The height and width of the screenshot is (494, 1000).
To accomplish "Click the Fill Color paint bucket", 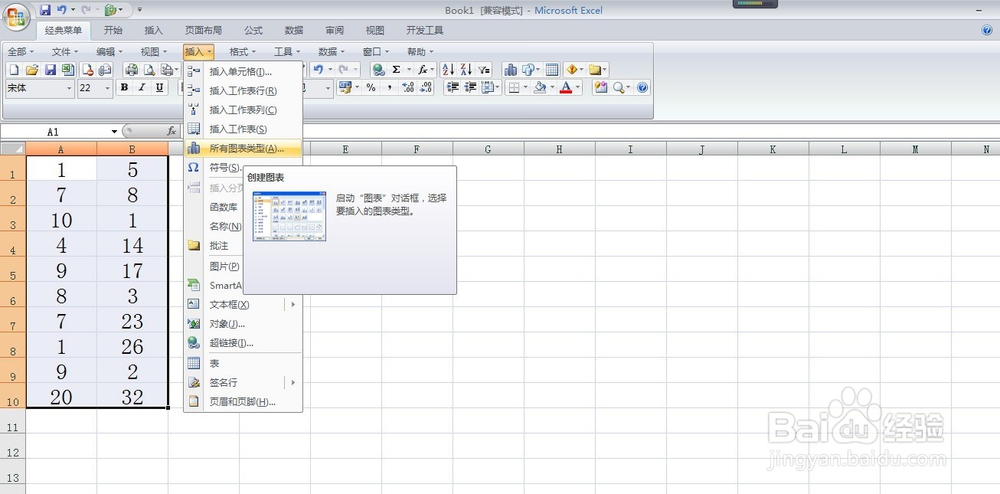I will [540, 88].
